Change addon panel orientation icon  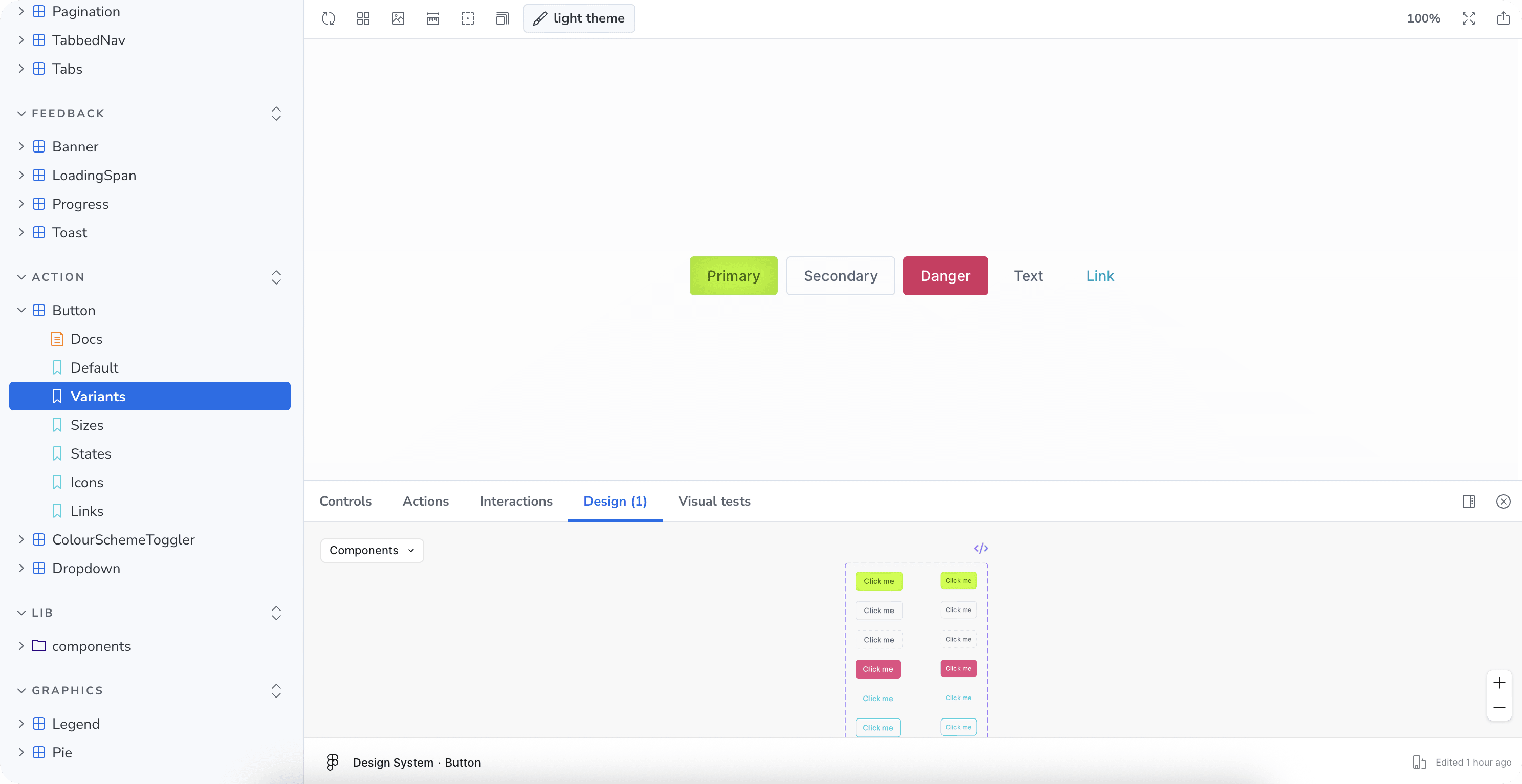[x=1469, y=502]
